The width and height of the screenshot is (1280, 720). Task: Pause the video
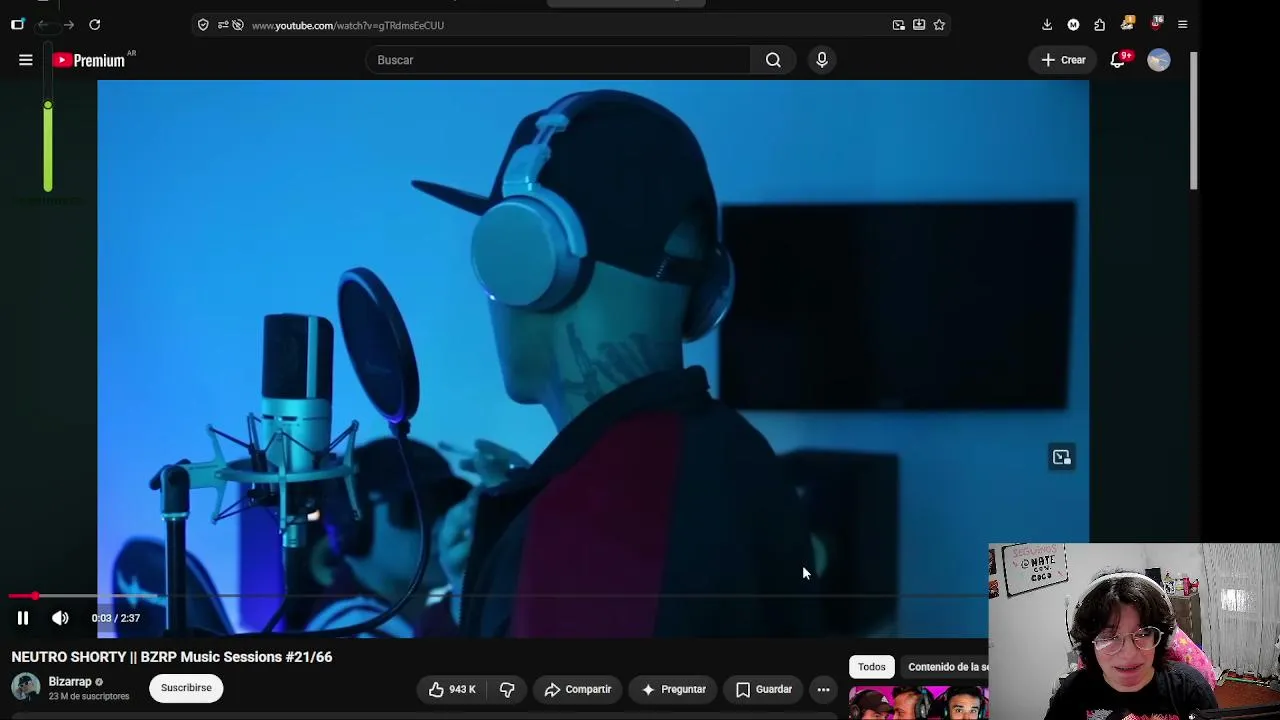coord(23,618)
